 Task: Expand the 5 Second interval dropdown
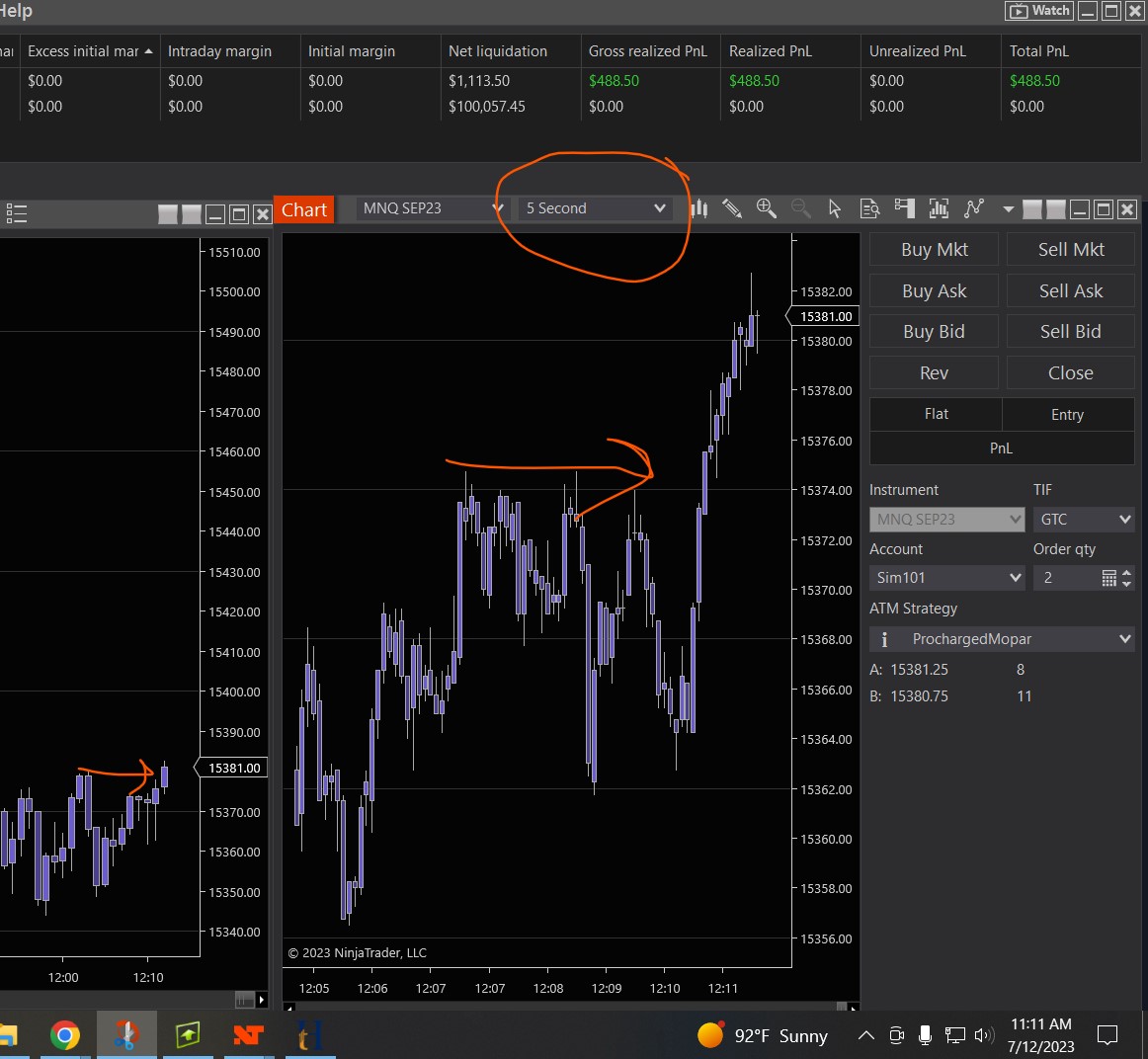pos(596,208)
